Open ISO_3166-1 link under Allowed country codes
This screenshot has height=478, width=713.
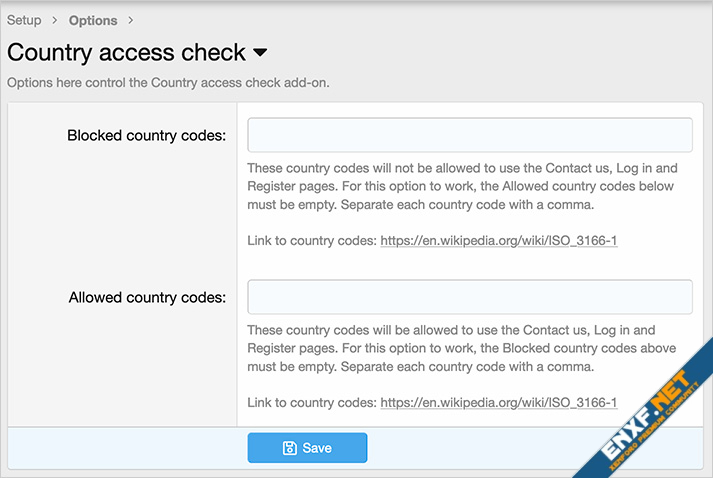499,403
